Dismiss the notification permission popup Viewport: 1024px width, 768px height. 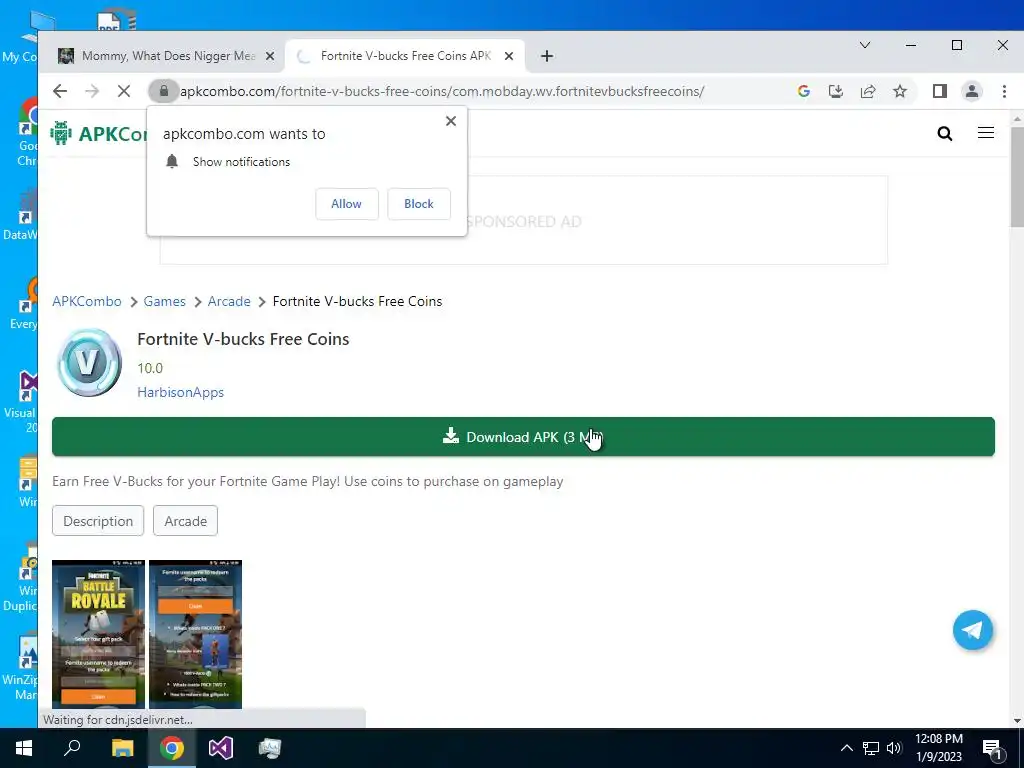[451, 121]
